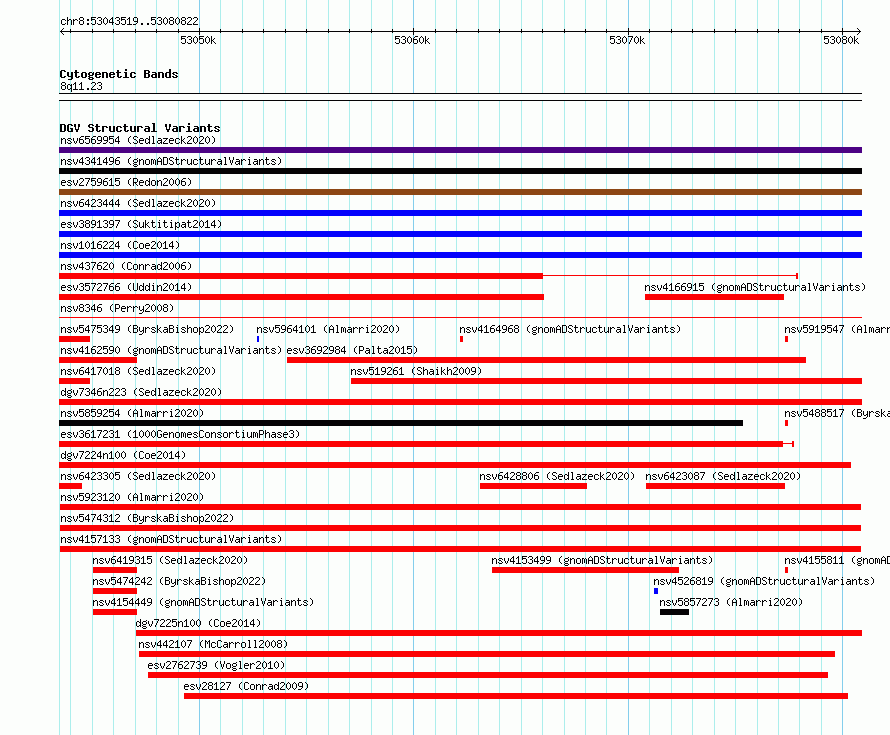Open esv3891397 (Suktitipat2014) variant label
Screen dimensions: 890x735
click(141, 224)
